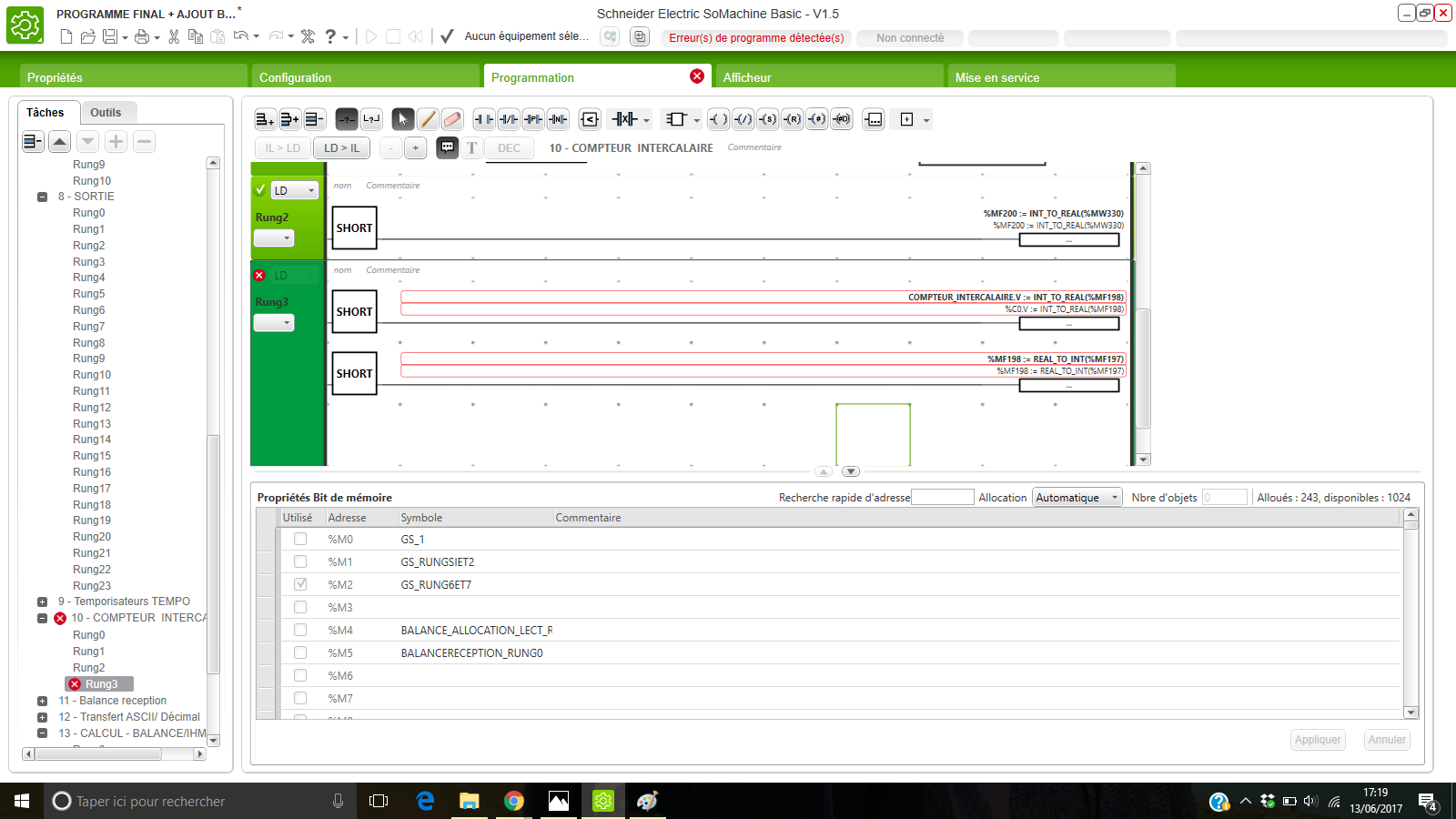Insert a reset coil (R)
The height and width of the screenshot is (819, 1456).
coord(793,119)
